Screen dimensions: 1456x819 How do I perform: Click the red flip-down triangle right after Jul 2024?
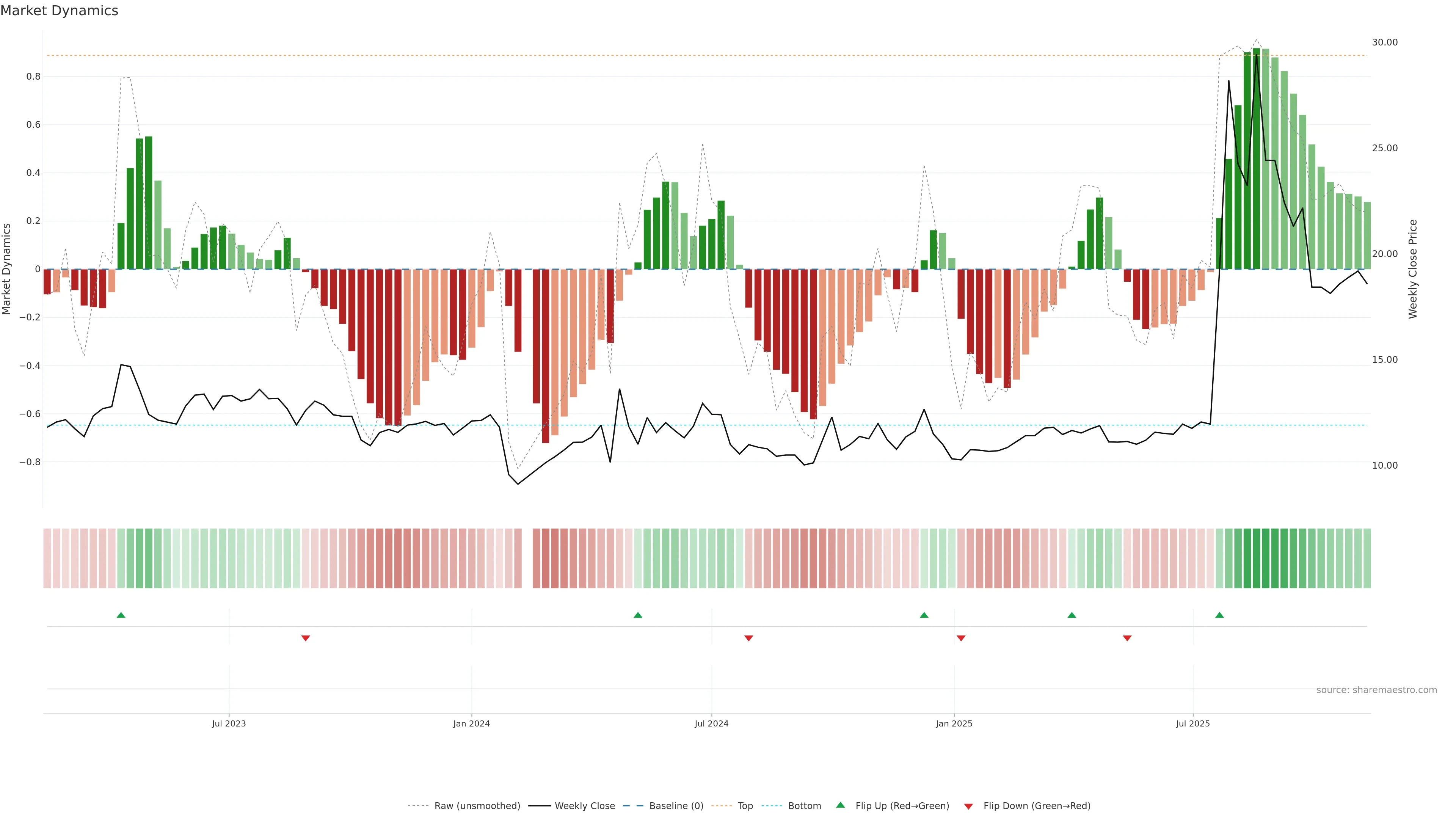748,638
